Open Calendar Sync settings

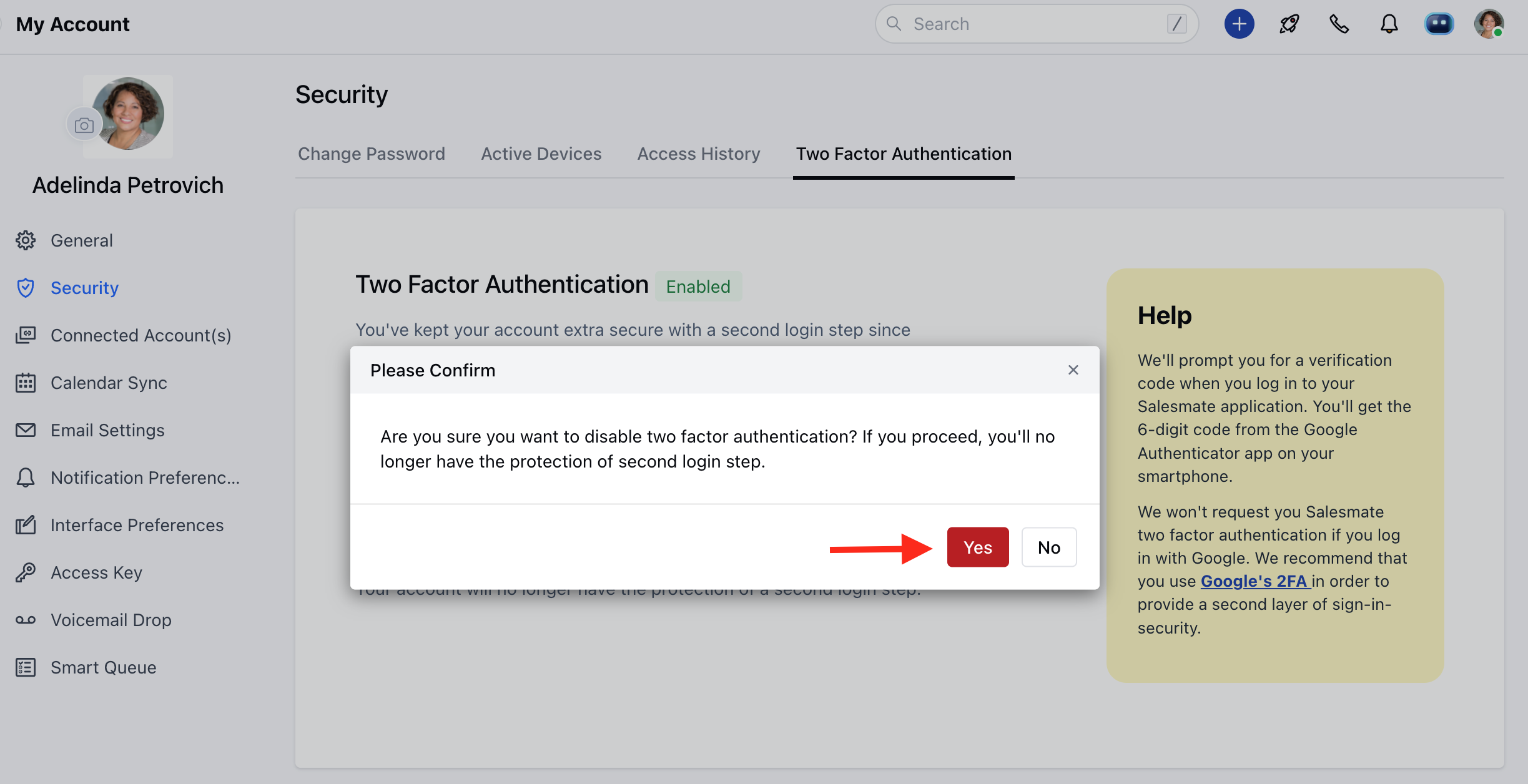[x=109, y=383]
